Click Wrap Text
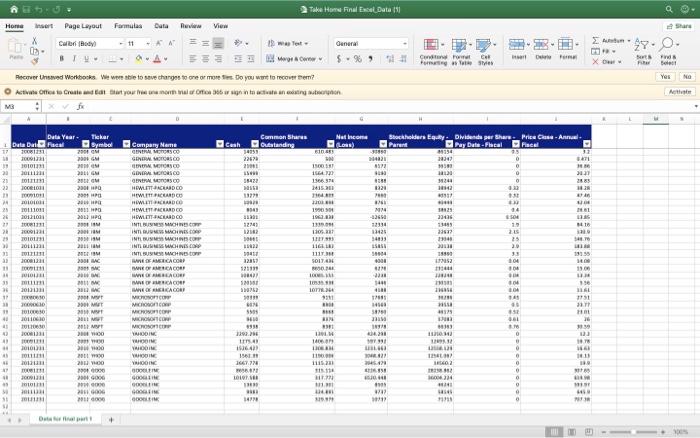 coord(288,43)
